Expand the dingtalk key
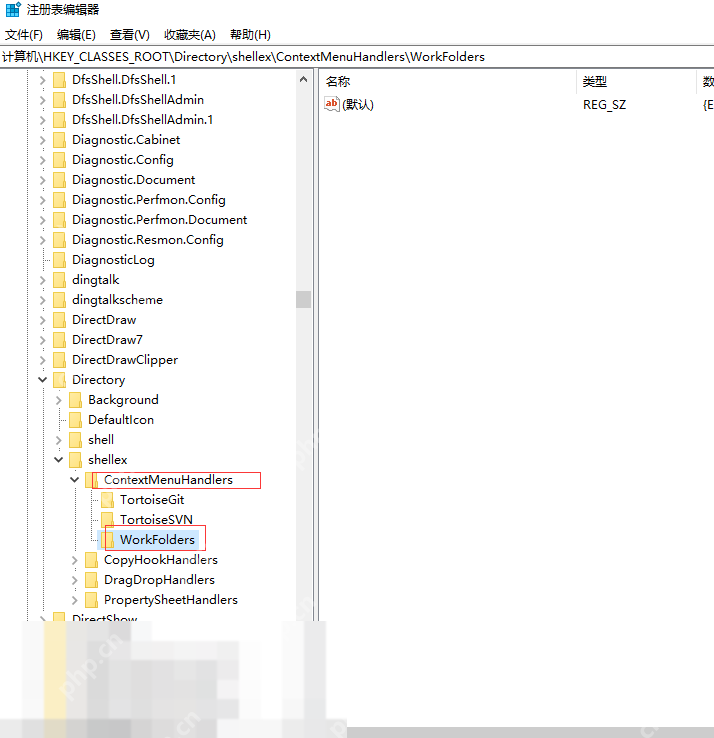 (43, 280)
